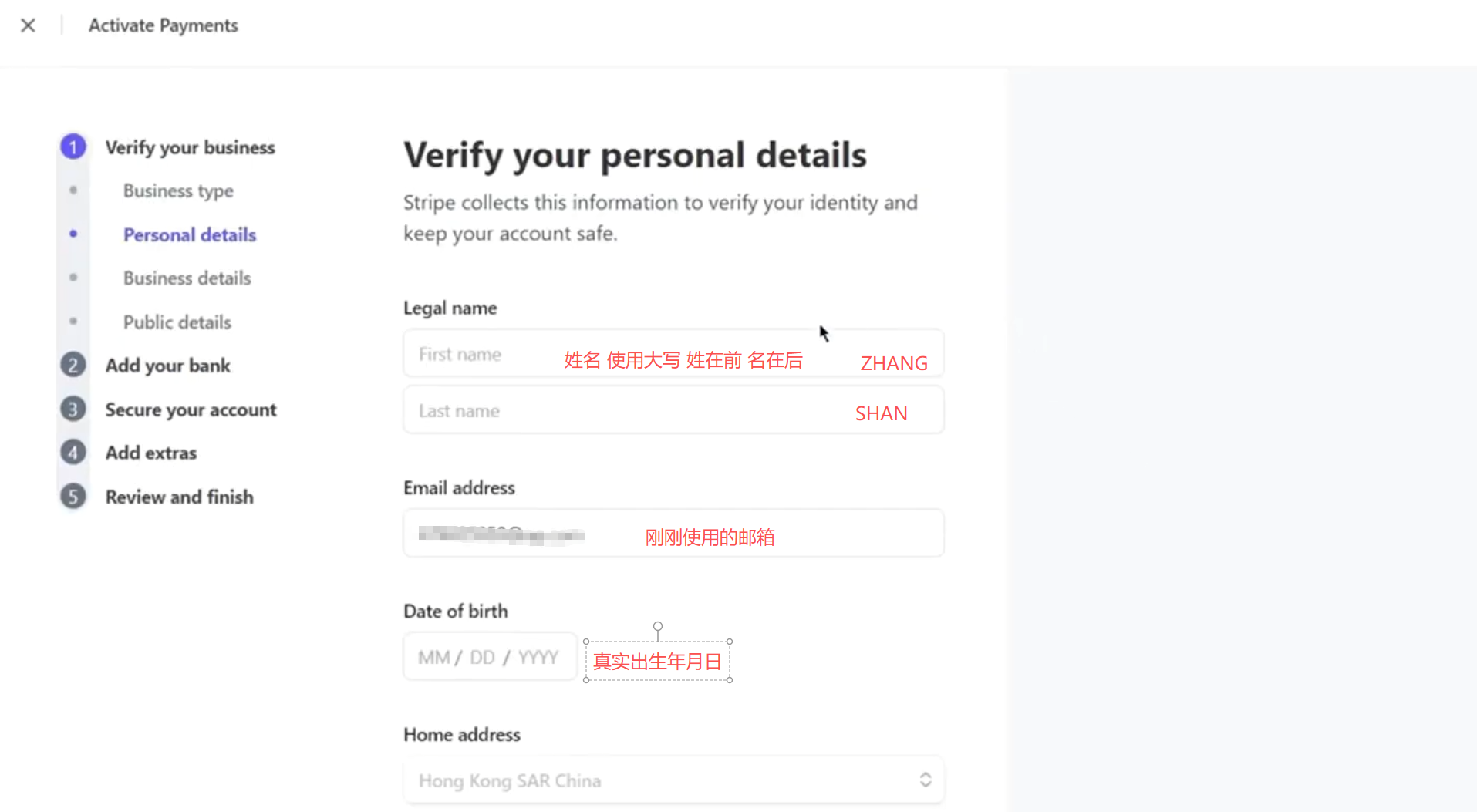This screenshot has height=812, width=1477.
Task: Click the step 2 circle icon
Action: click(x=73, y=365)
